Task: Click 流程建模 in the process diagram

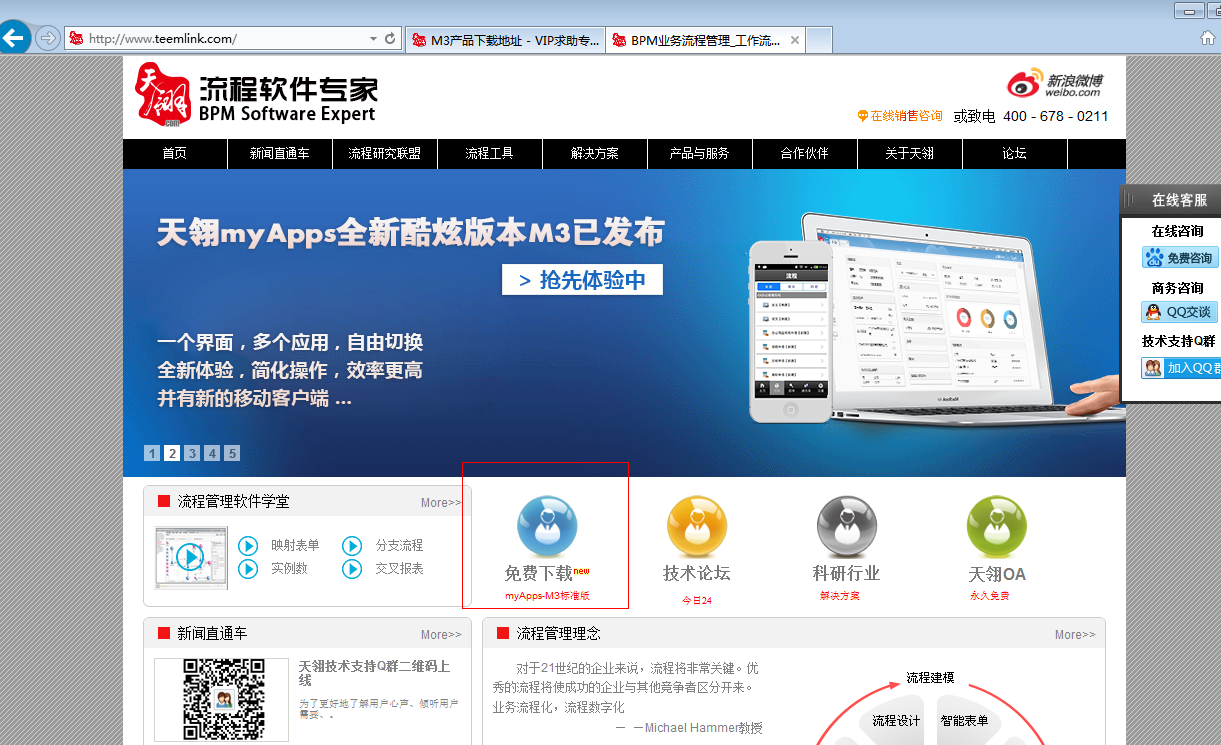Action: click(930, 678)
